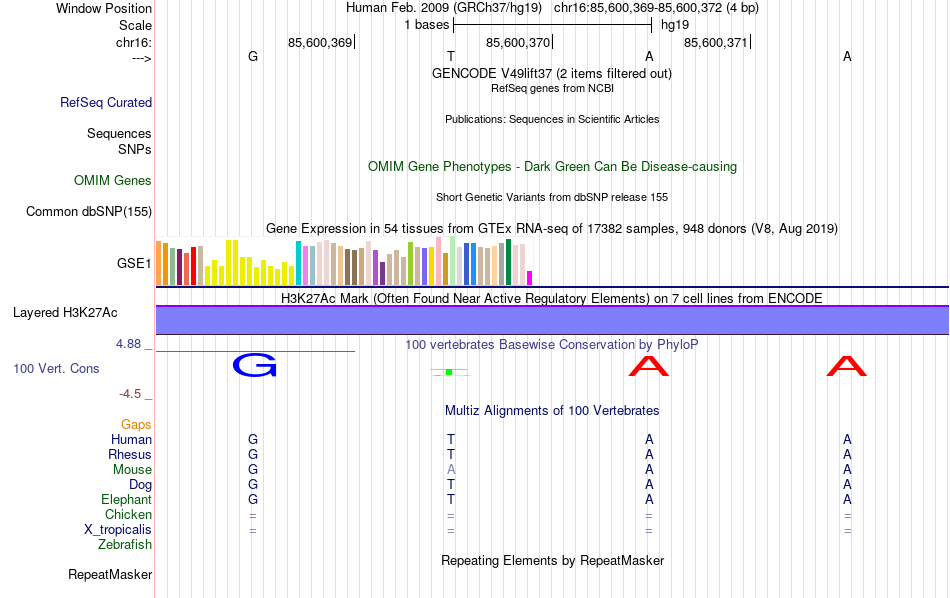Click the chr16:85,600,369-85,600,372 (4 bp) window position text
Viewport: 950px width, 598px height.
[x=656, y=8]
